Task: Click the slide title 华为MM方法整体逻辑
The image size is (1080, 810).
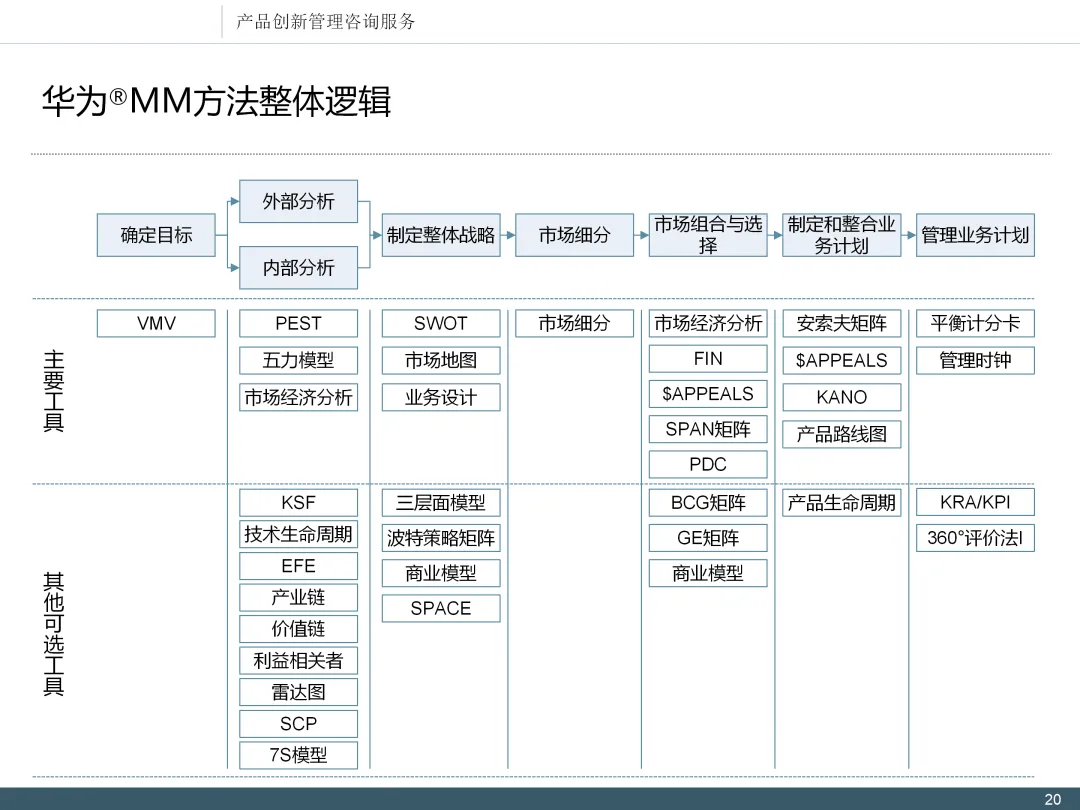Action: tap(216, 101)
